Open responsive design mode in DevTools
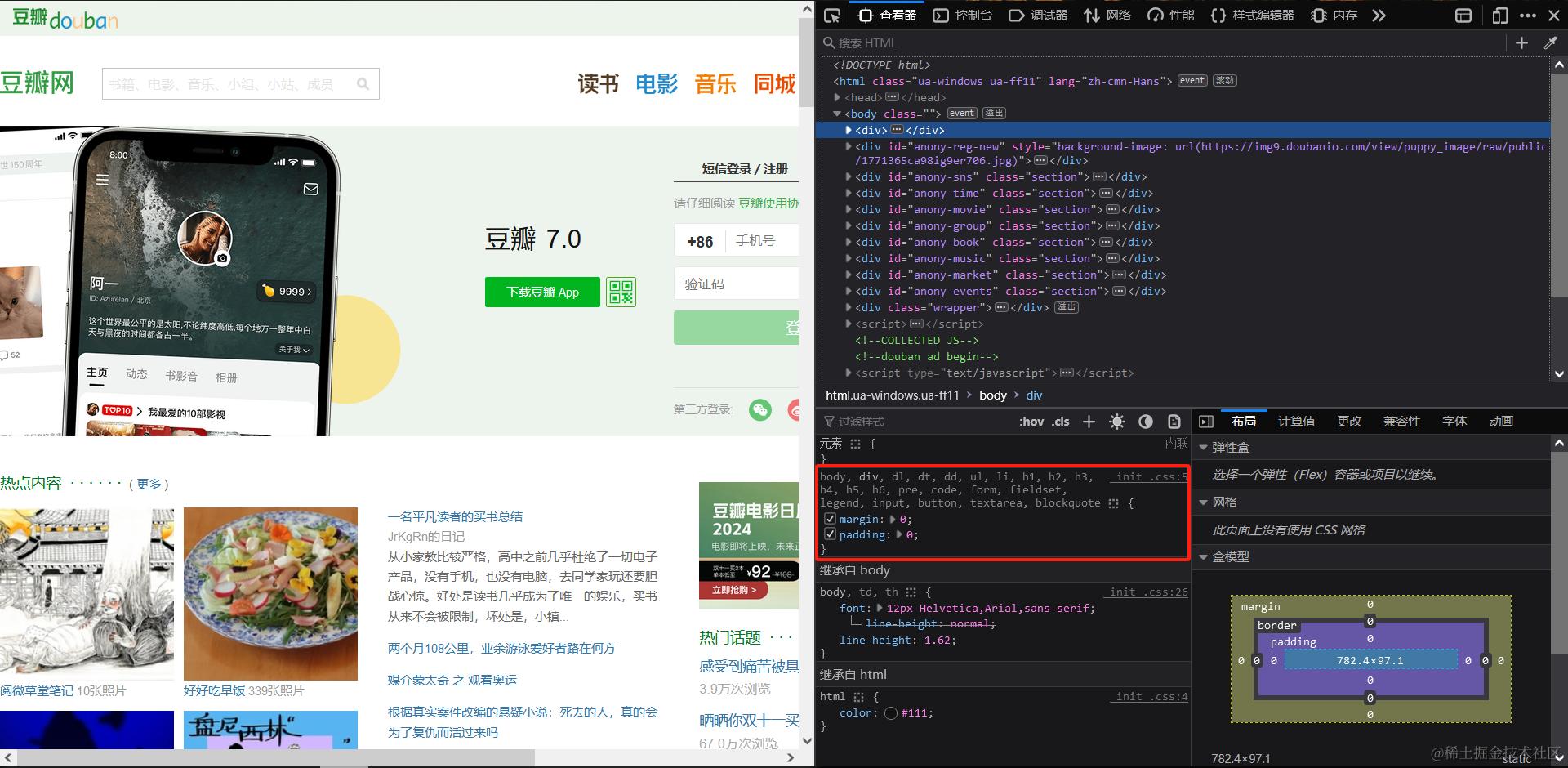Viewport: 1568px width, 768px height. (x=1501, y=15)
